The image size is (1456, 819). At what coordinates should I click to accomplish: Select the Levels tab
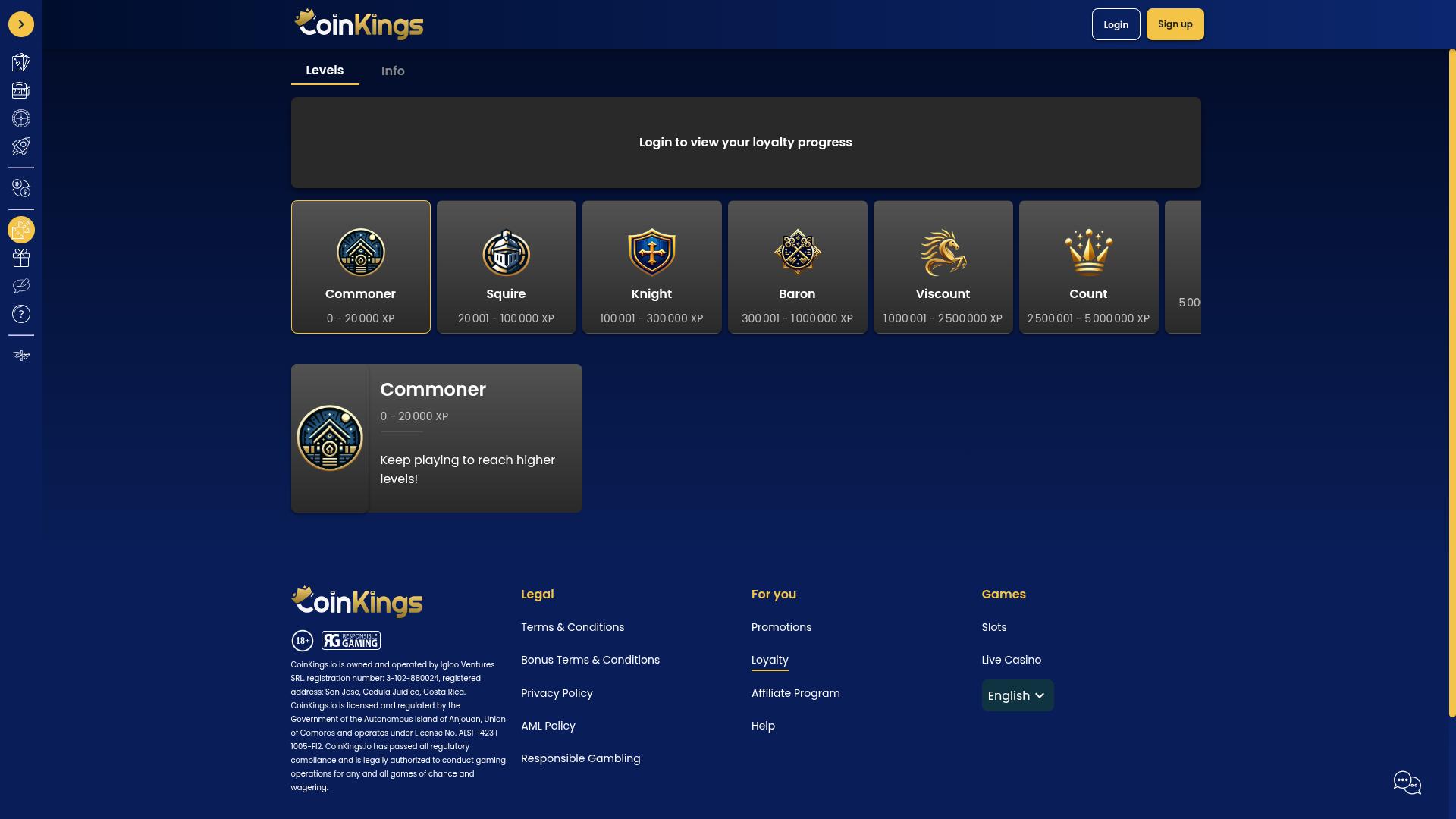point(325,70)
